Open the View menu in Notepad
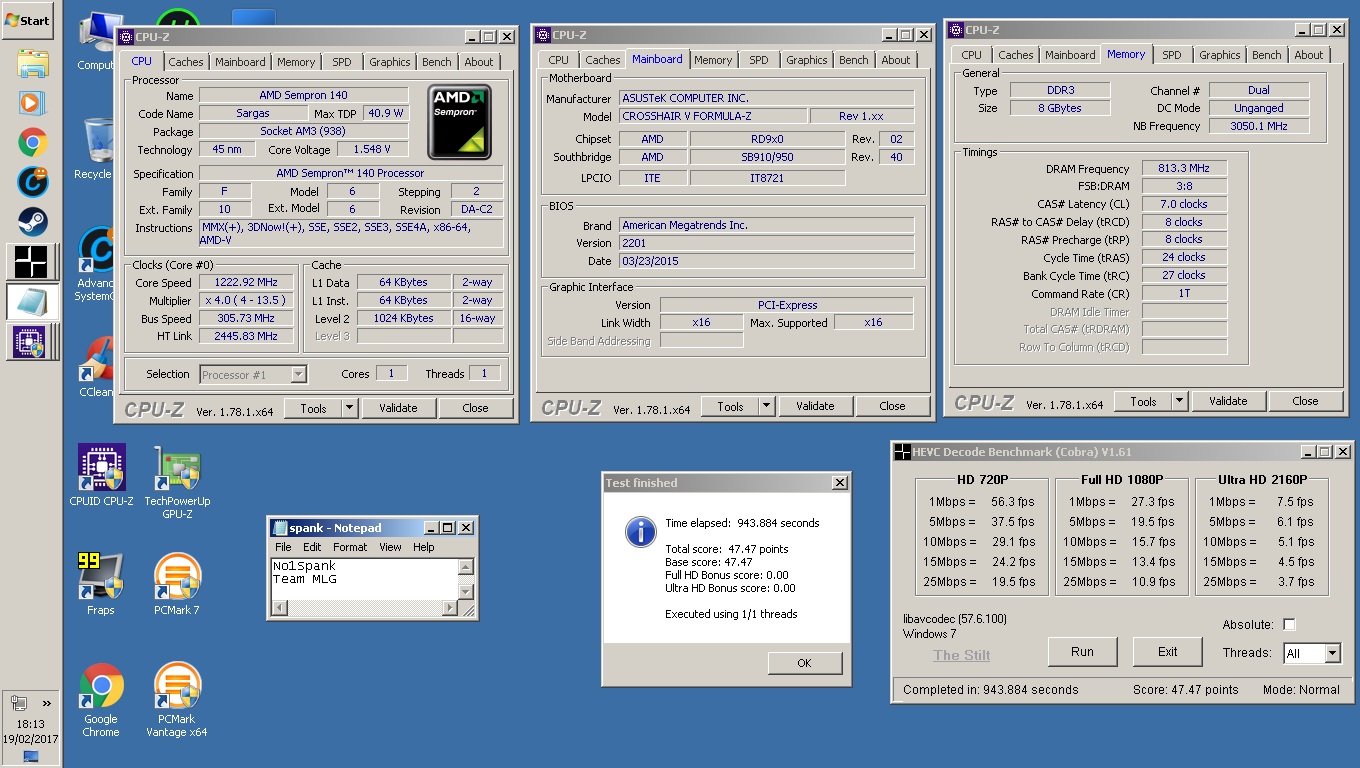1360x768 pixels. [390, 547]
